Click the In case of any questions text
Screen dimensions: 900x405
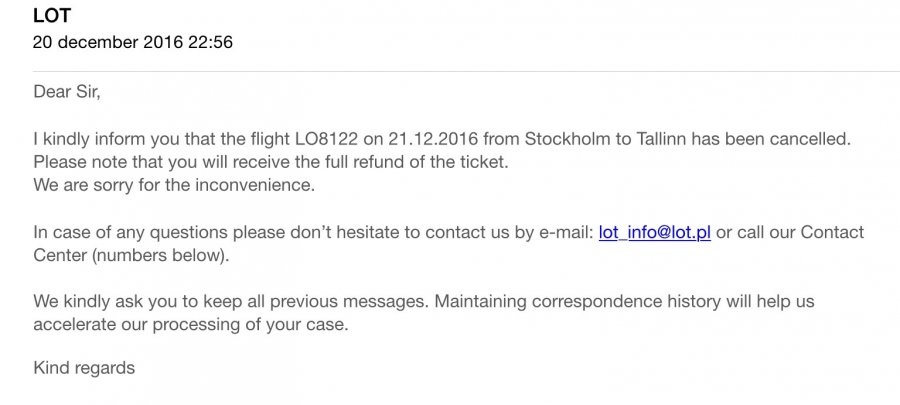tap(132, 233)
